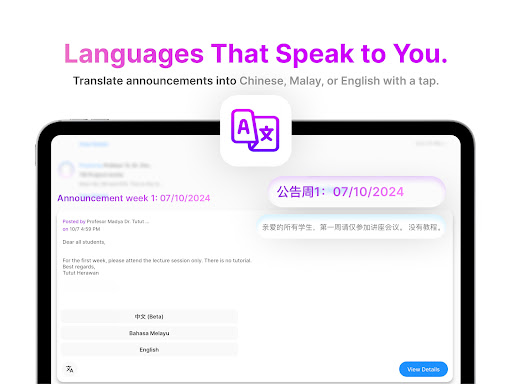The width and height of the screenshot is (512, 384).
Task: Click the large translate app icon
Action: (x=256, y=131)
